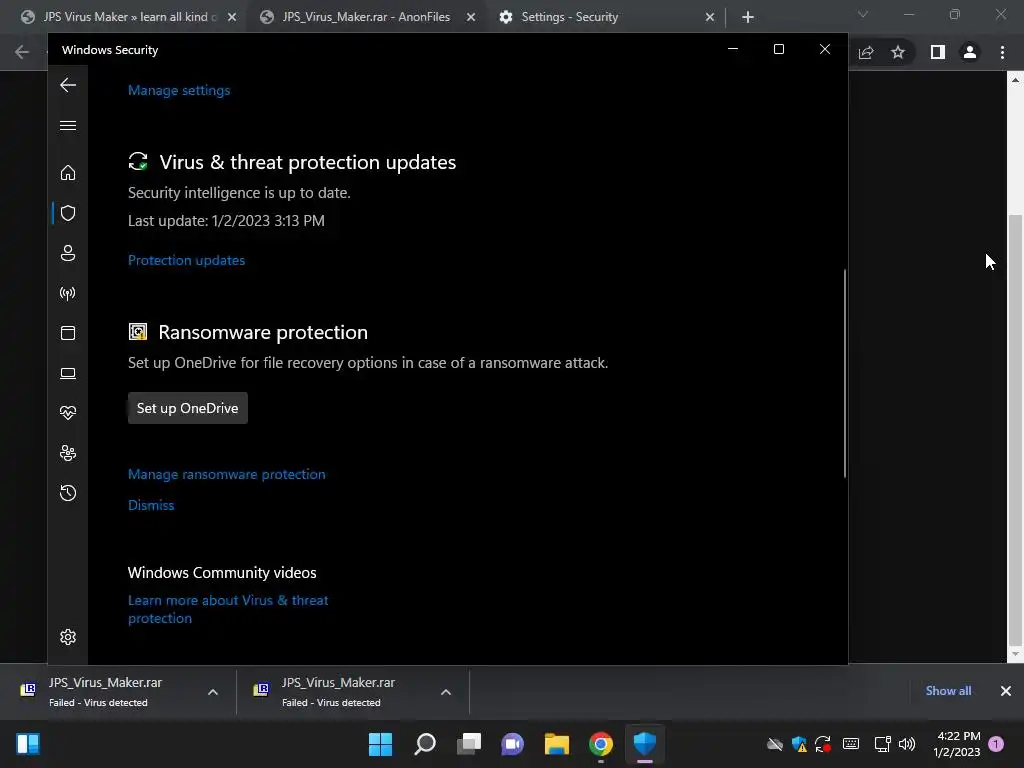Open Family options sidebar icon
This screenshot has width=1024, height=768.
68,453
